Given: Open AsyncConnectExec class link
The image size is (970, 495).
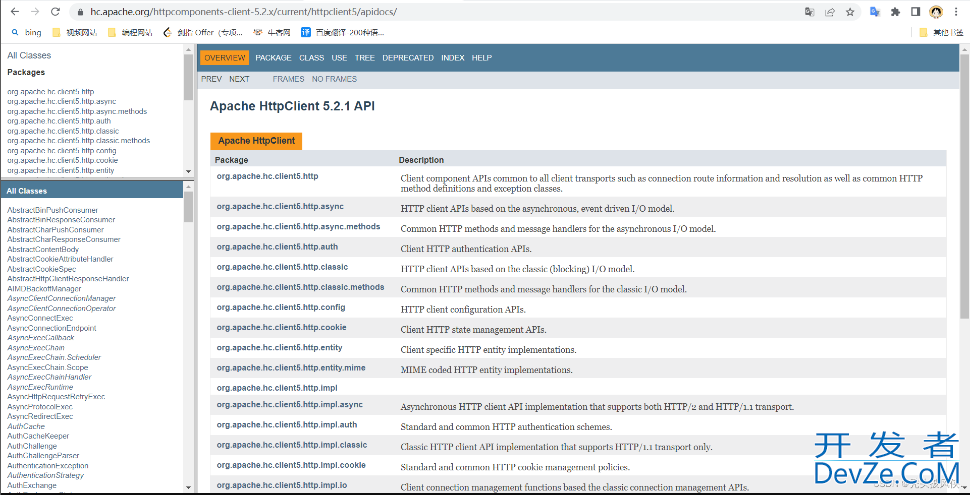Looking at the screenshot, I should point(40,318).
